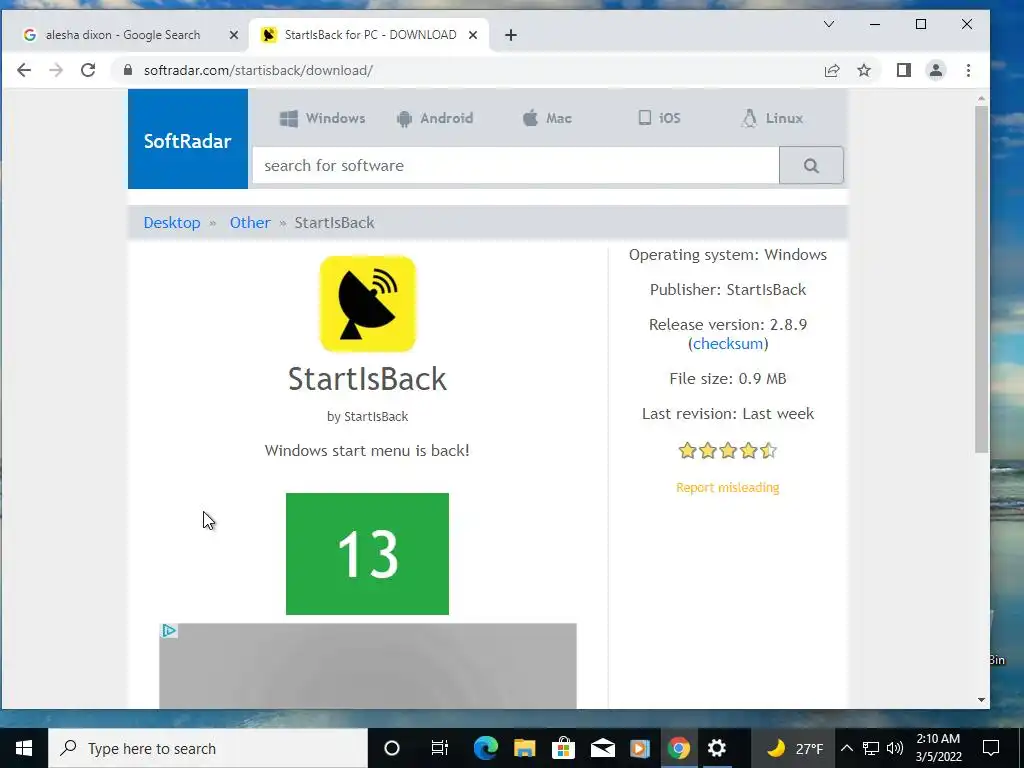Close the alesha dixon Google Search tab

(234, 35)
